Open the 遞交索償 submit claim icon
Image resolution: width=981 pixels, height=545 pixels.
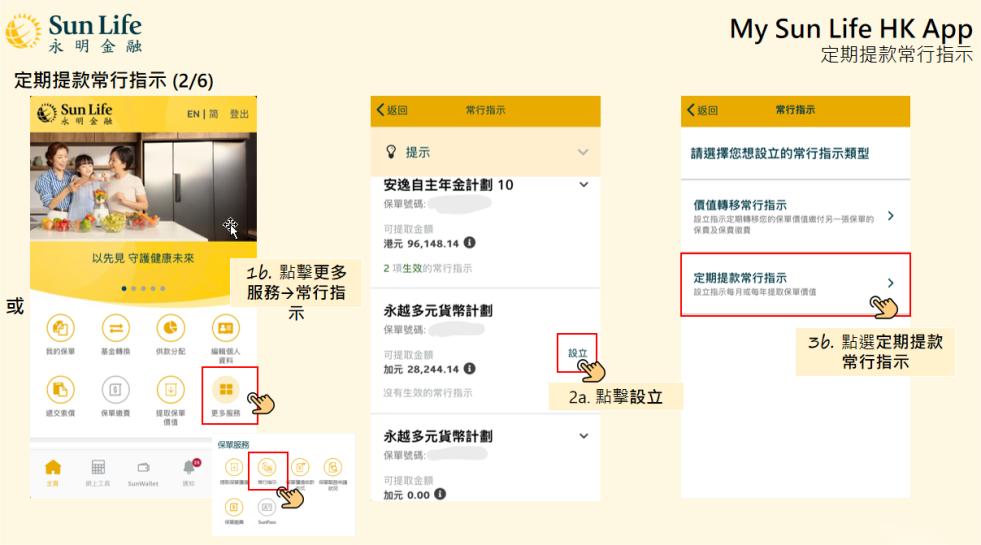[x=61, y=390]
